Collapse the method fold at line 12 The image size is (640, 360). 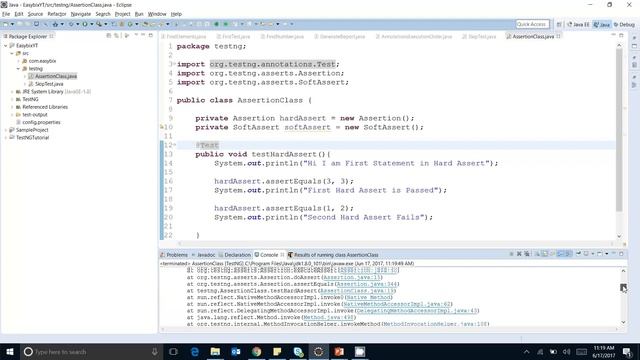click(x=175, y=145)
